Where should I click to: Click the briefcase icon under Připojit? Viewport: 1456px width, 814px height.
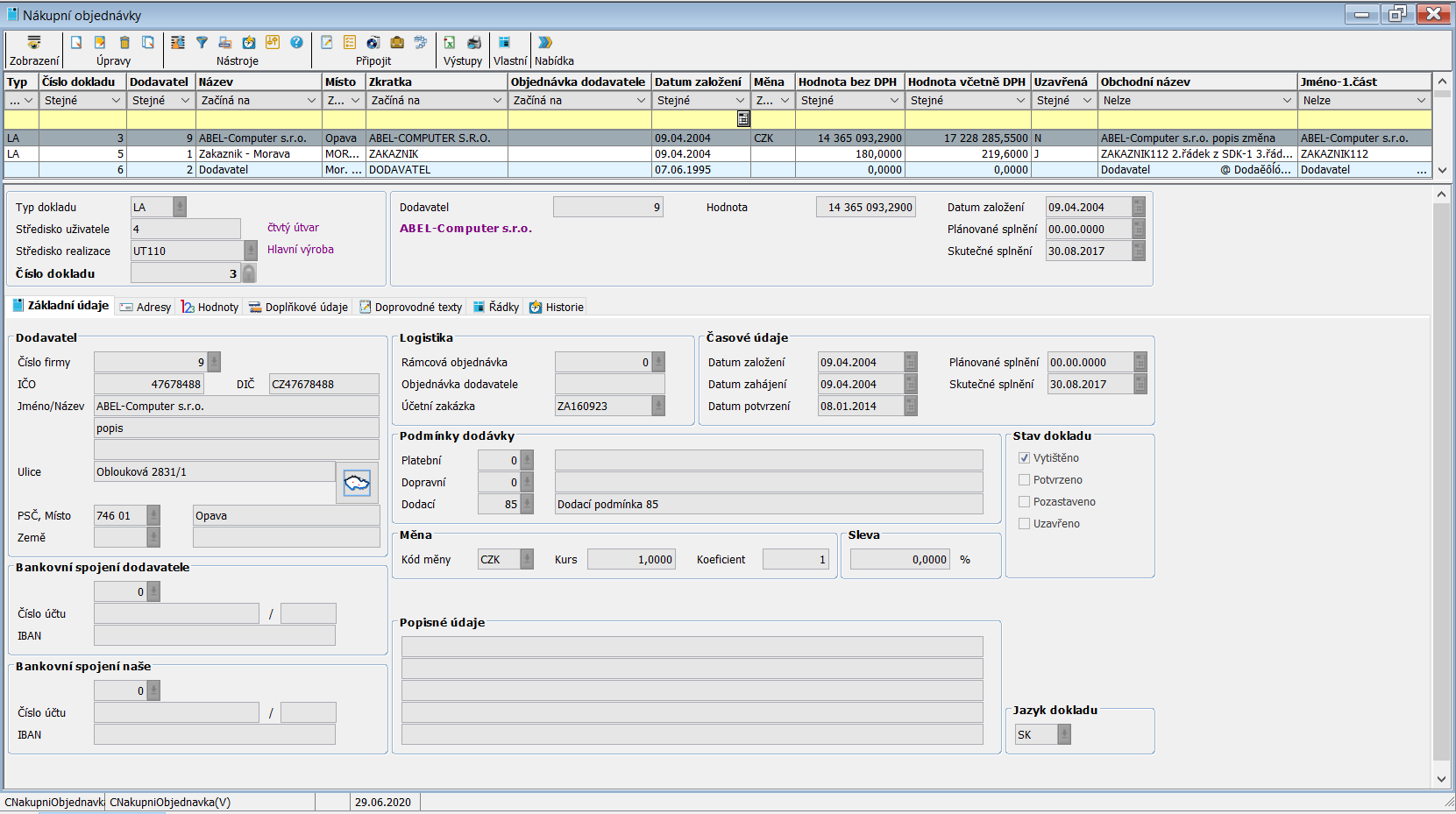397,42
